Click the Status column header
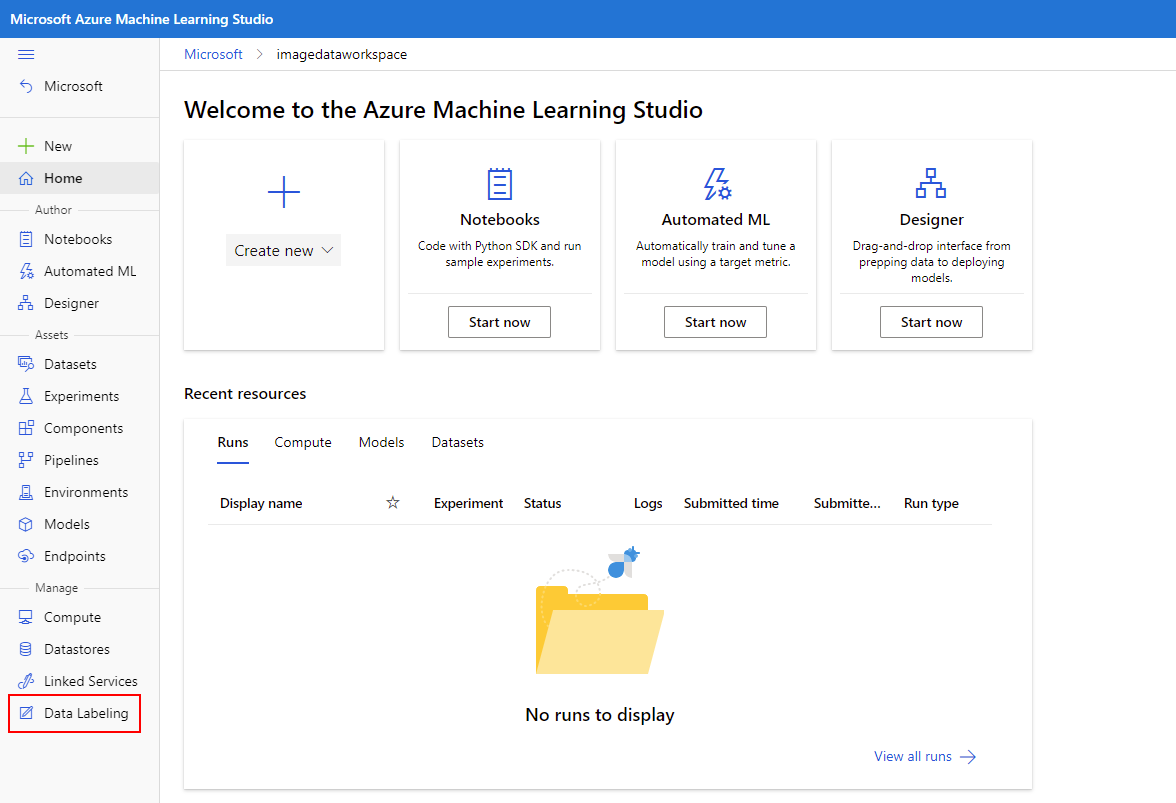The height and width of the screenshot is (803, 1176). [x=542, y=503]
